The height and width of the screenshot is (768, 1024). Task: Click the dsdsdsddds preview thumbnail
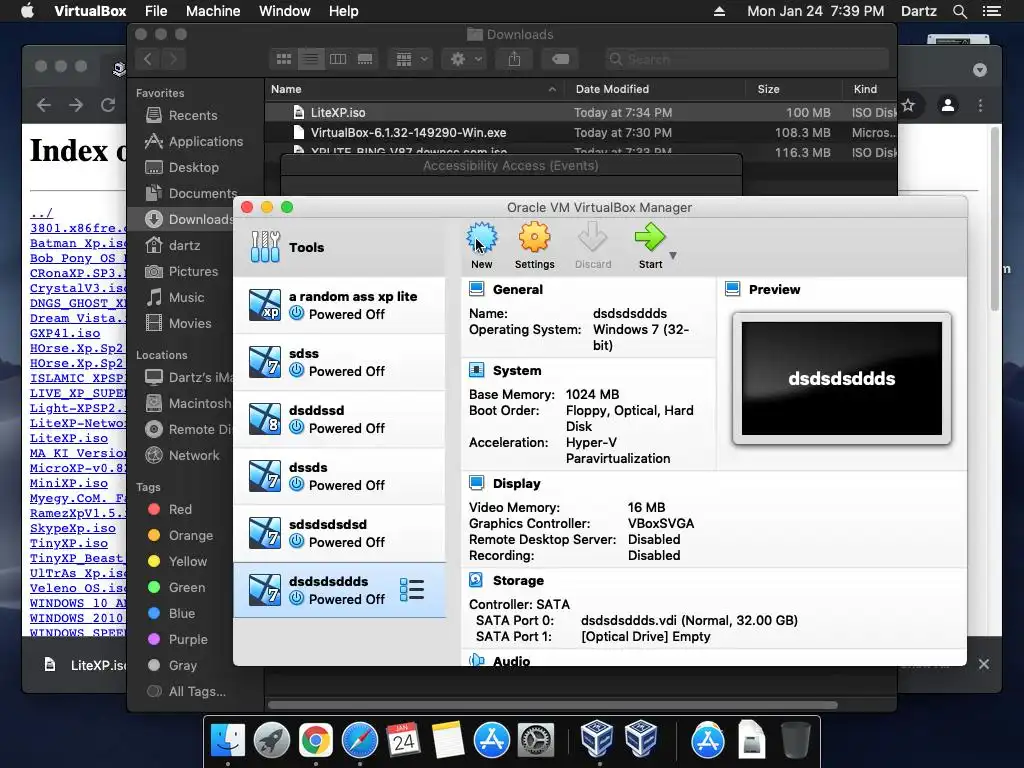click(842, 378)
